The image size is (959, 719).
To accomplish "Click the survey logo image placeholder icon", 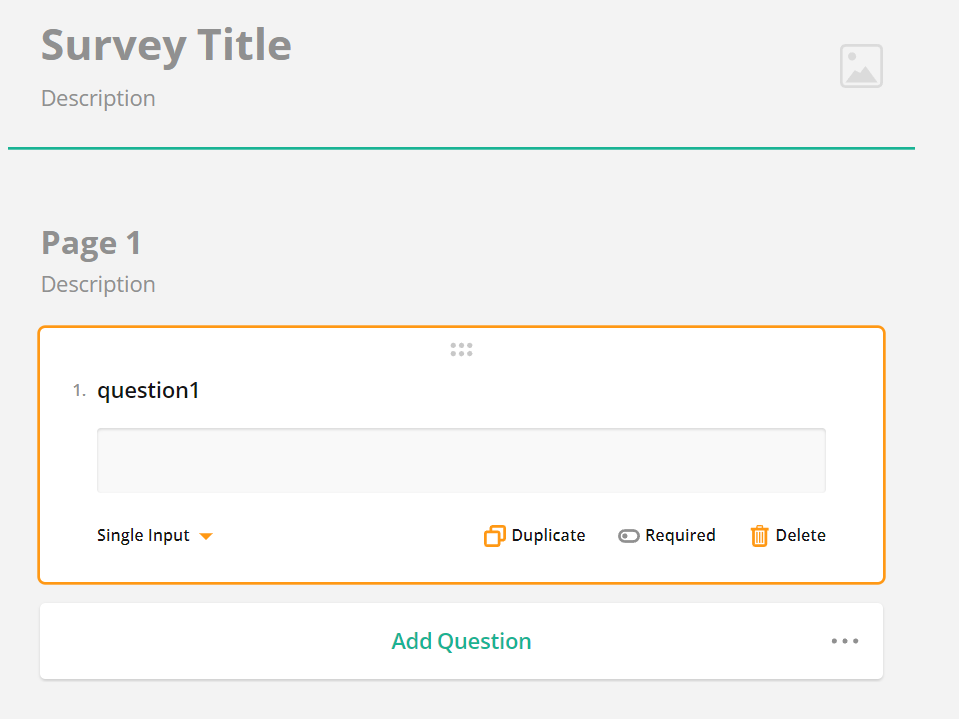I will click(860, 65).
